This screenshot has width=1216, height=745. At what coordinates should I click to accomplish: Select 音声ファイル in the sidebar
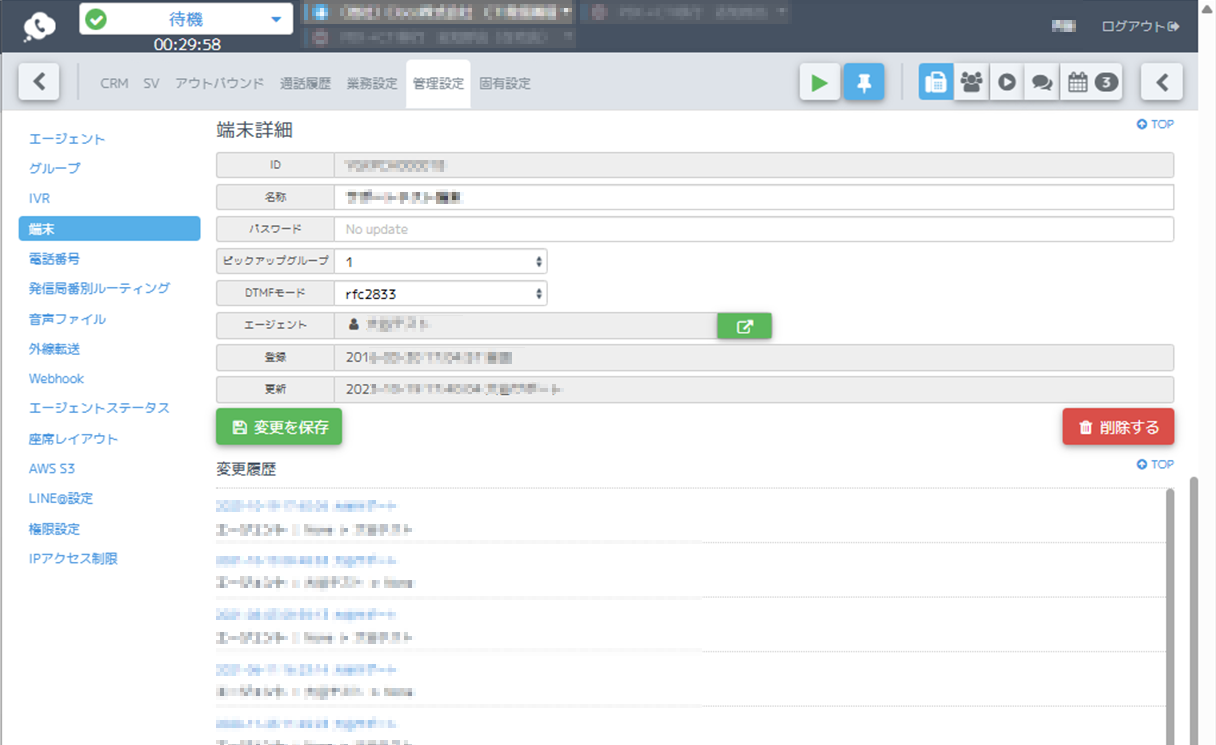coord(67,319)
